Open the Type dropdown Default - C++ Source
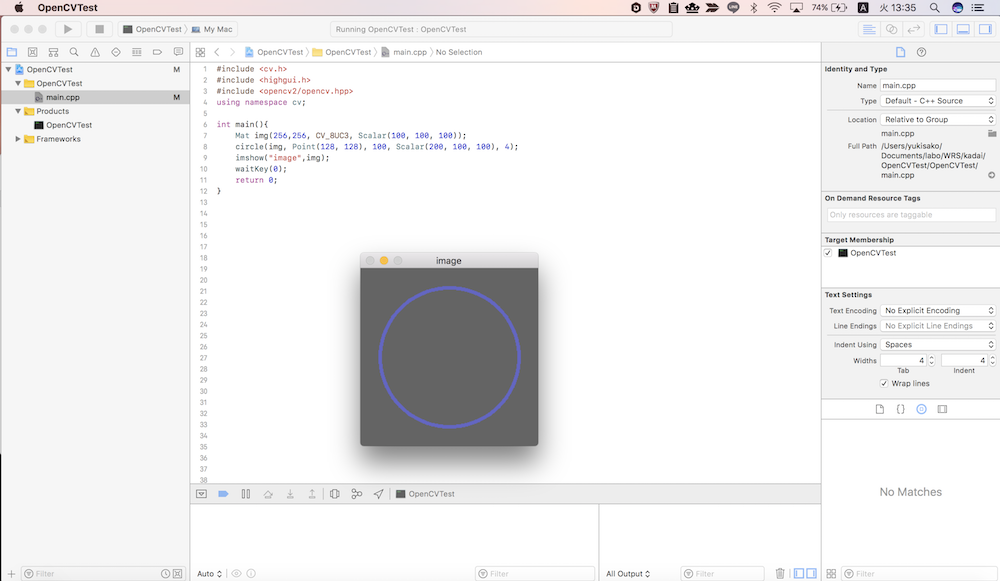The width and height of the screenshot is (1000, 581). [938, 101]
